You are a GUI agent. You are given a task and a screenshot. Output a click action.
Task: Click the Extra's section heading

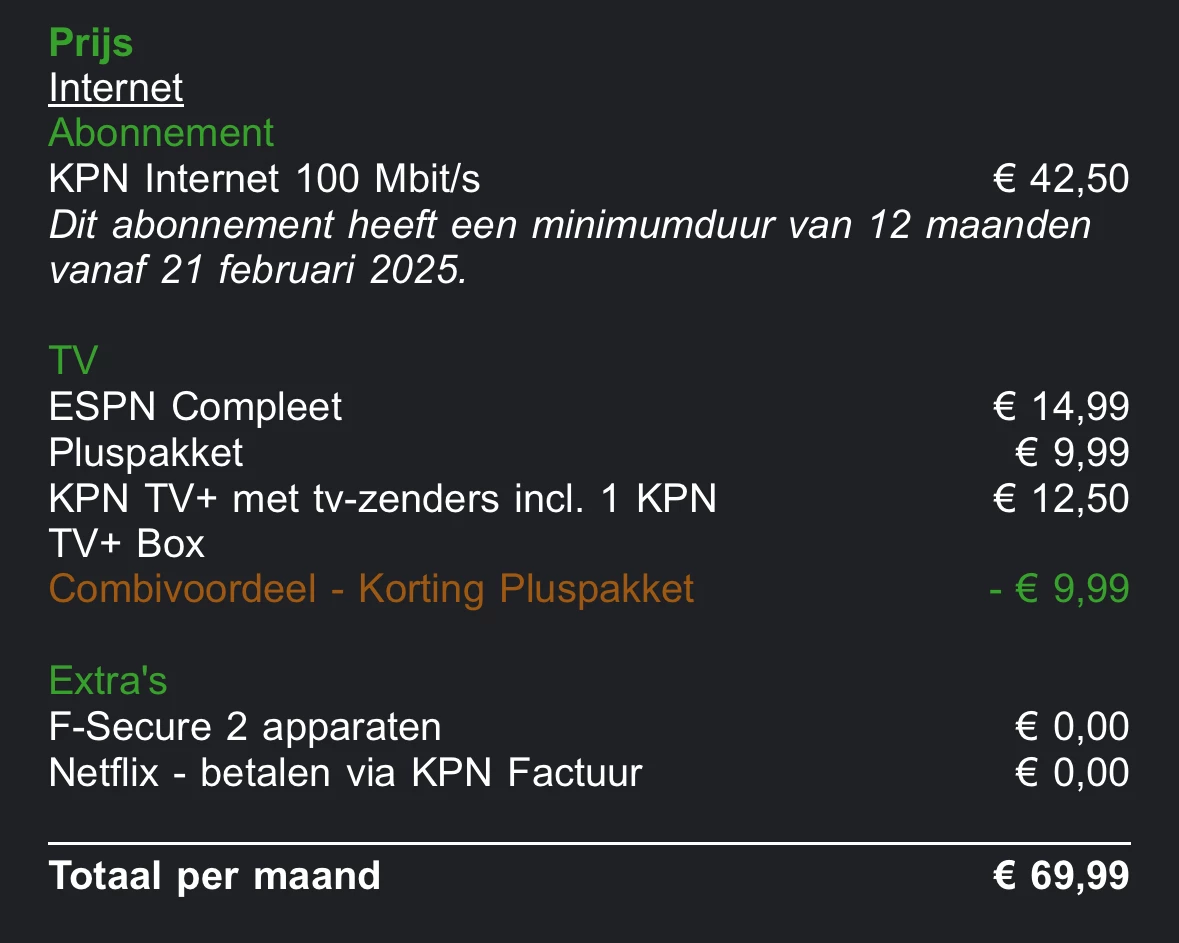pos(108,681)
